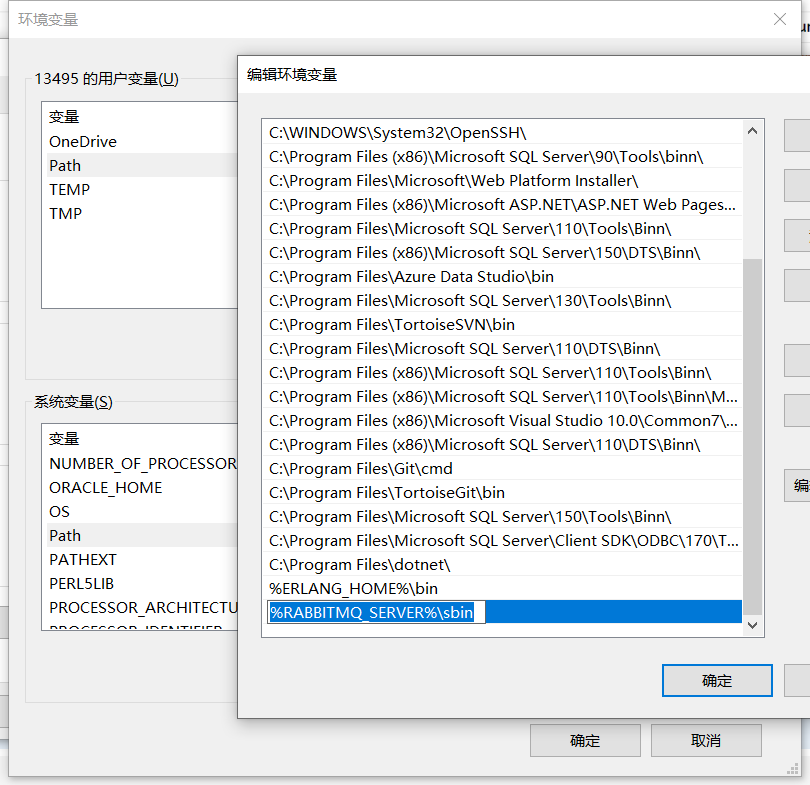This screenshot has width=810, height=785.
Task: Select Path in system variables list
Action: [142, 536]
